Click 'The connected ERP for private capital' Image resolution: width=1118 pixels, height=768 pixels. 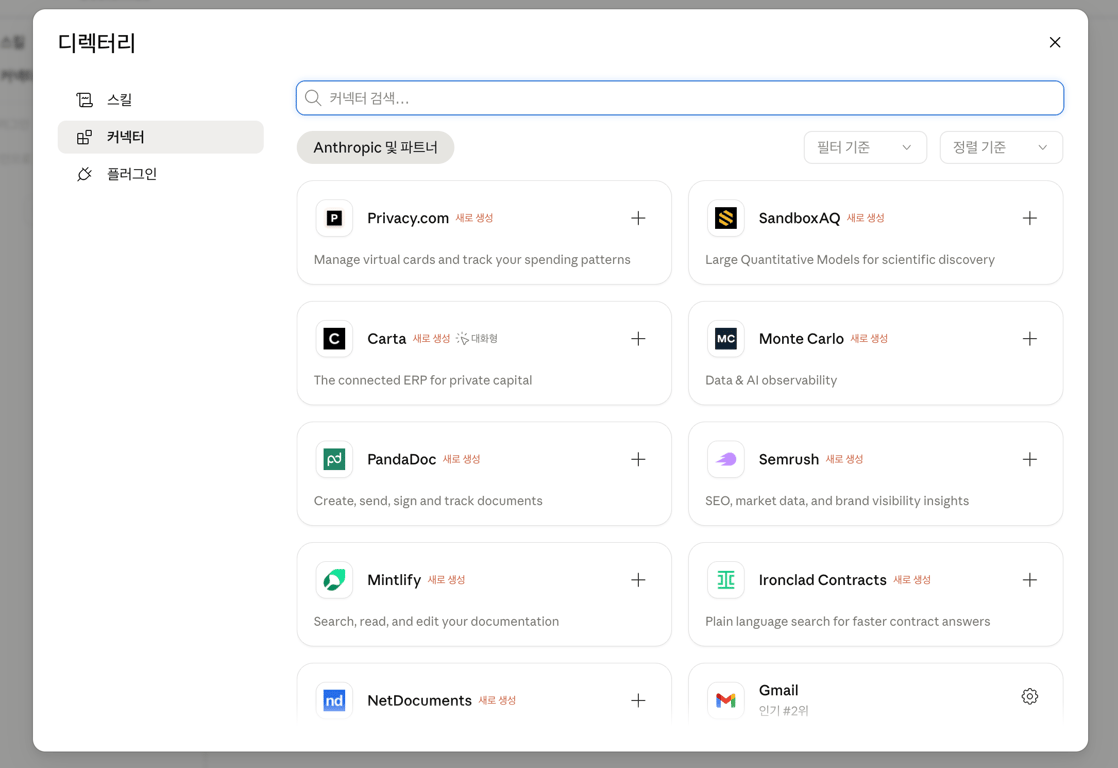pos(423,380)
